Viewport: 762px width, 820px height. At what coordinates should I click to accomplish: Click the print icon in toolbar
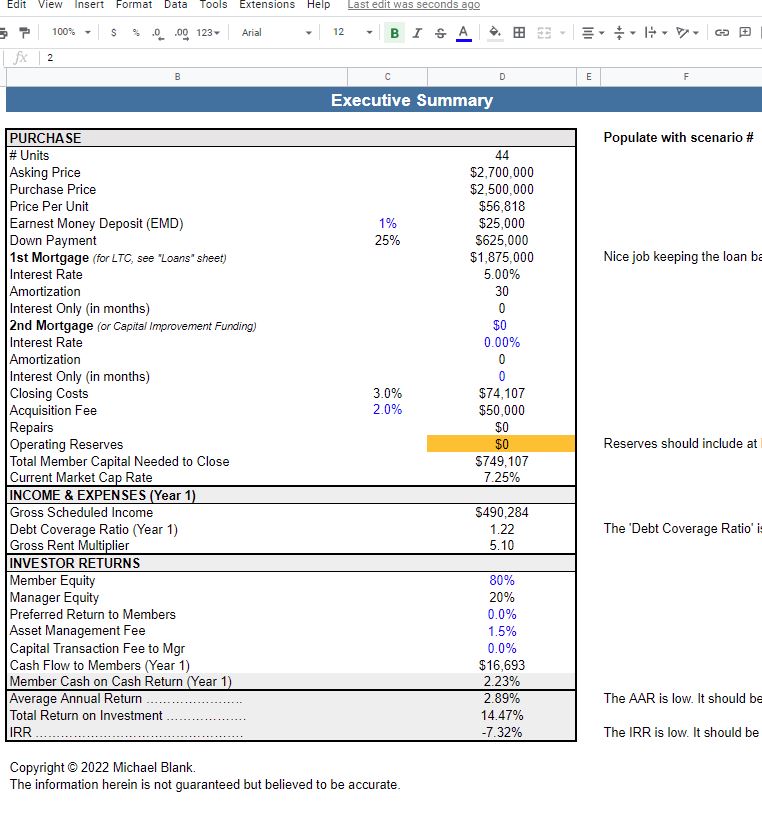pos(3,32)
